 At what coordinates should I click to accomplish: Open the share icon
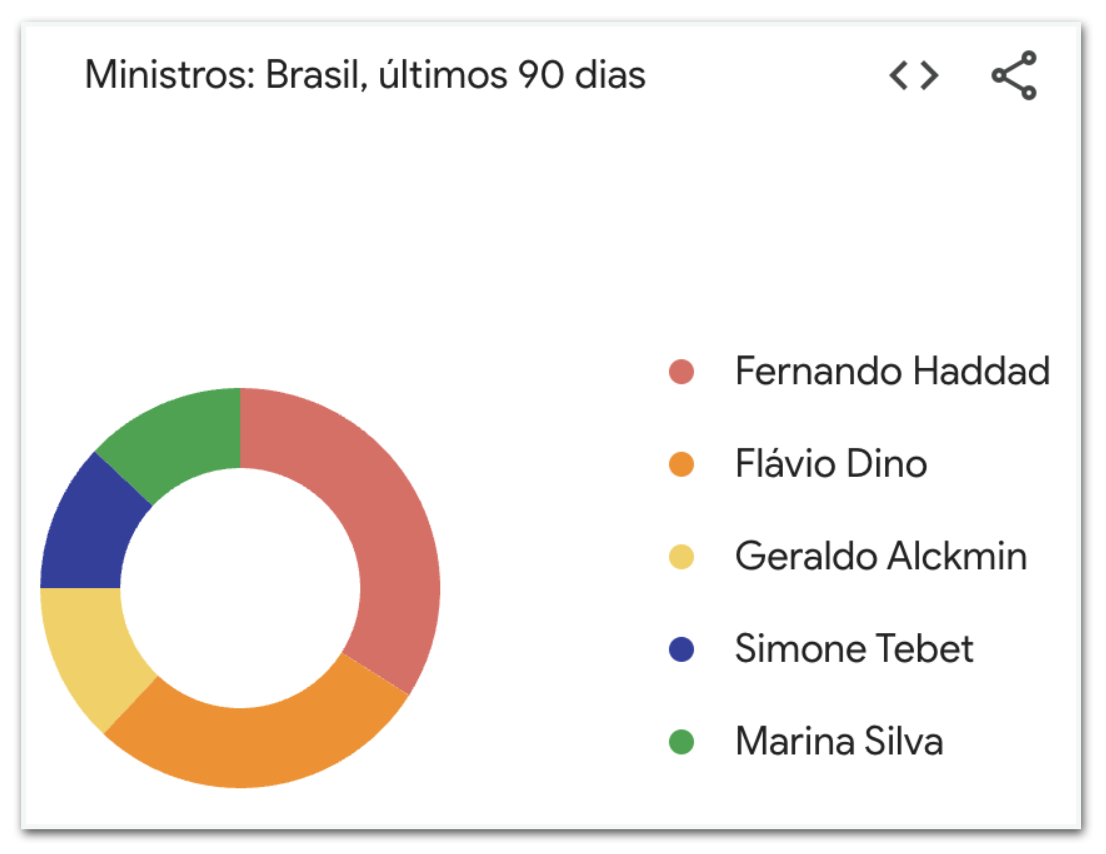1014,75
